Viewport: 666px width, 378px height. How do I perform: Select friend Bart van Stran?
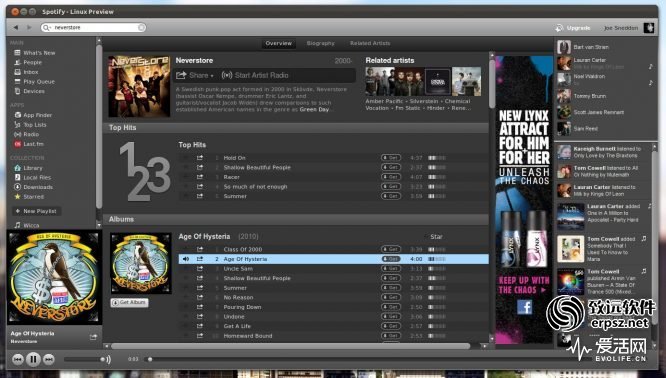click(x=591, y=47)
